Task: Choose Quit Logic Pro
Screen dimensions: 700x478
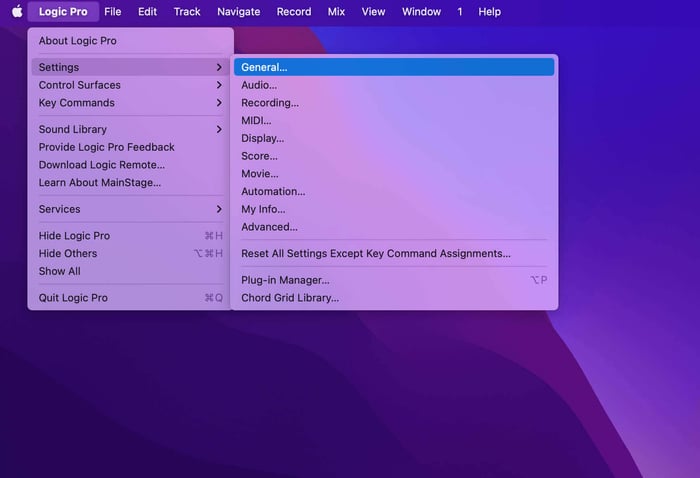Action: coord(130,298)
